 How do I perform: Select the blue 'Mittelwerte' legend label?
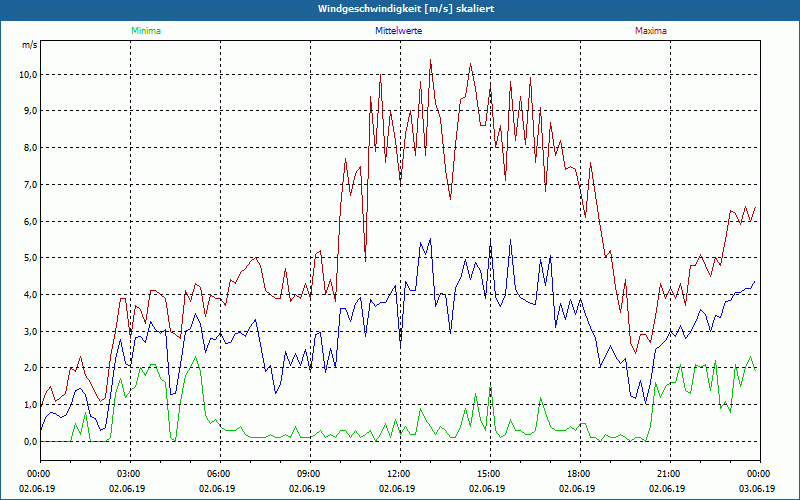398,31
